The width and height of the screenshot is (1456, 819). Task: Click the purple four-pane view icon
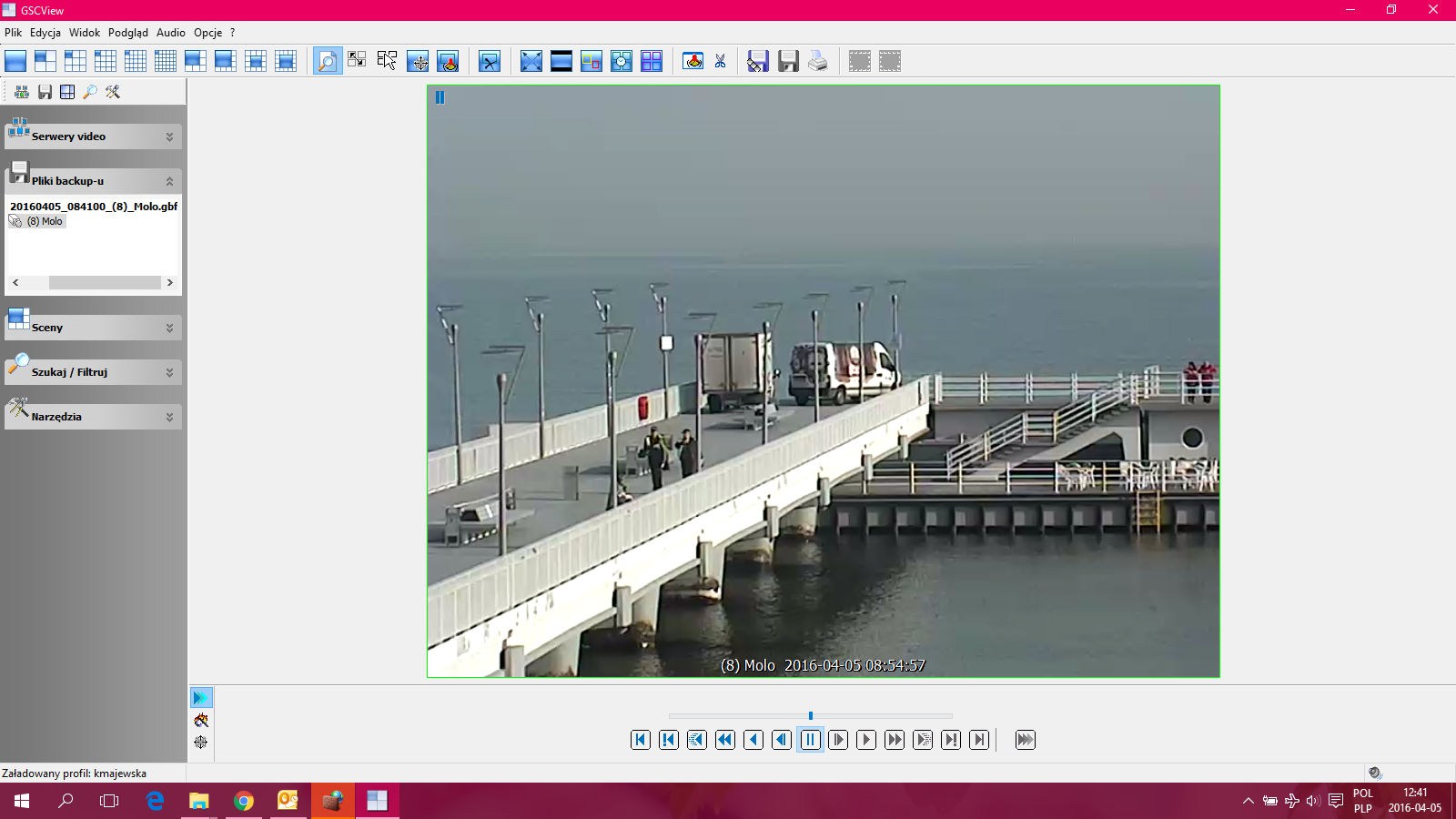pos(652,61)
